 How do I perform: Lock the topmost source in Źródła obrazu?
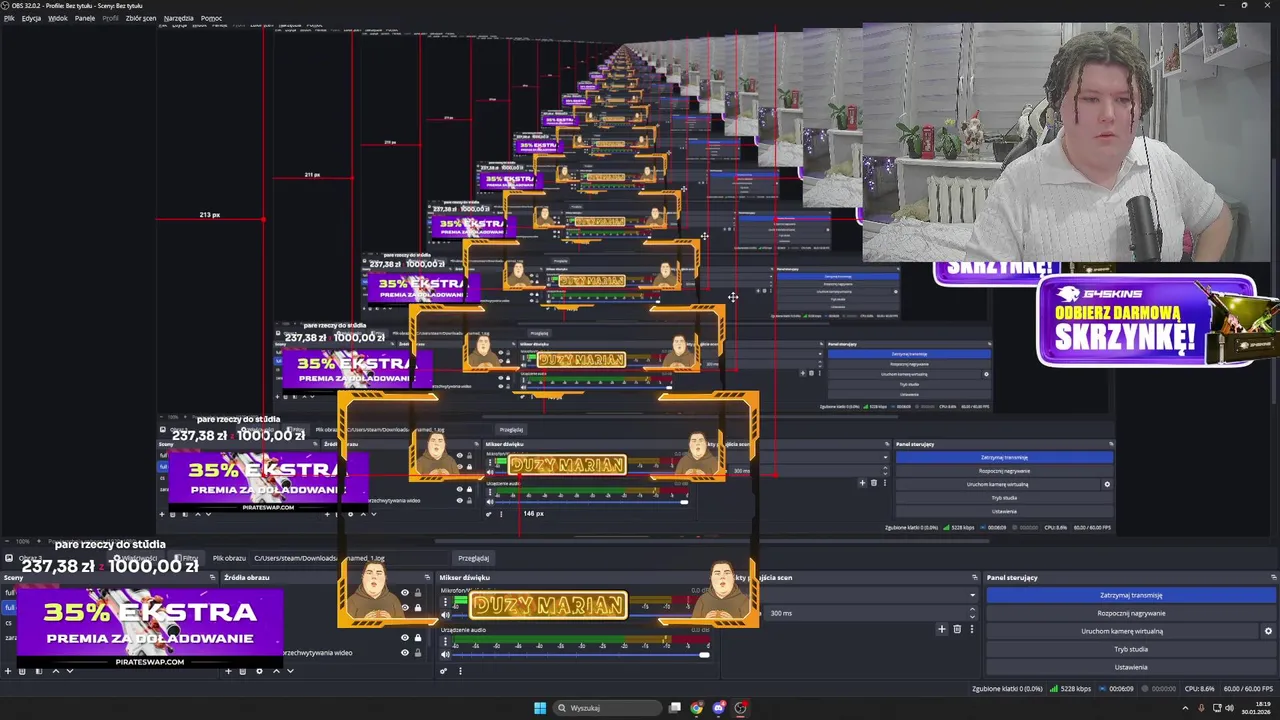418,592
